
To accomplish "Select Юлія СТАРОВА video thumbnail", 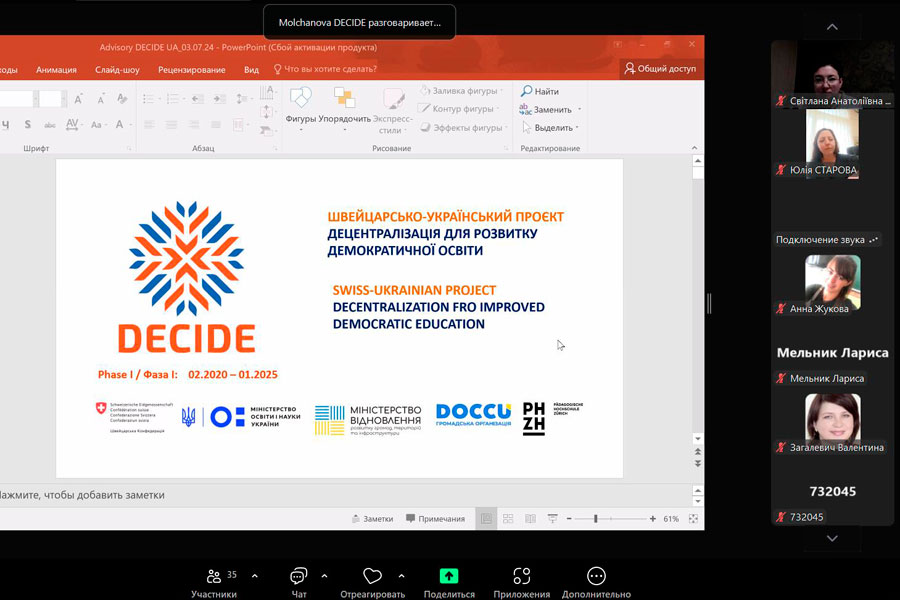I will [832, 143].
